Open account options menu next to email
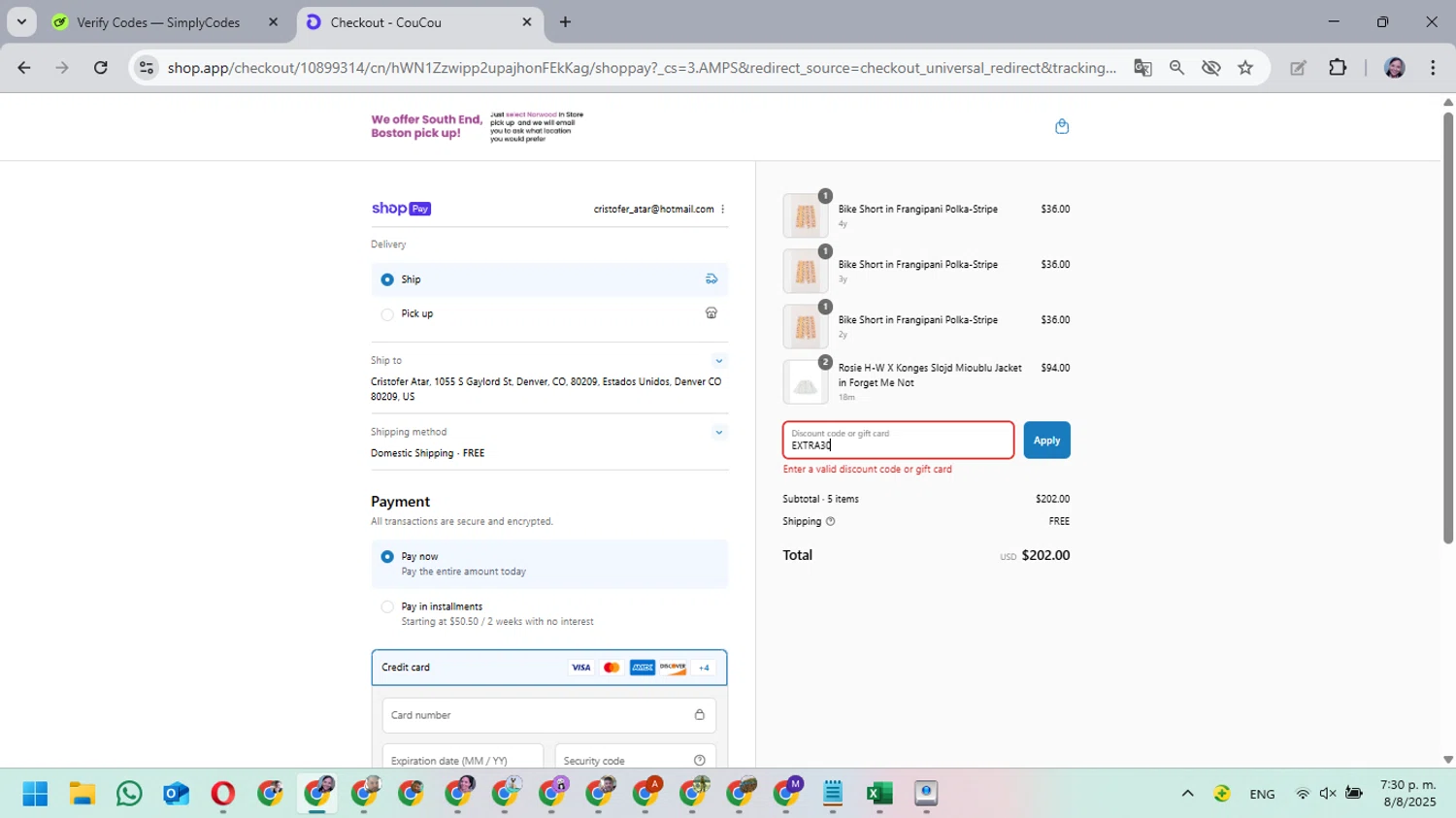 click(722, 210)
